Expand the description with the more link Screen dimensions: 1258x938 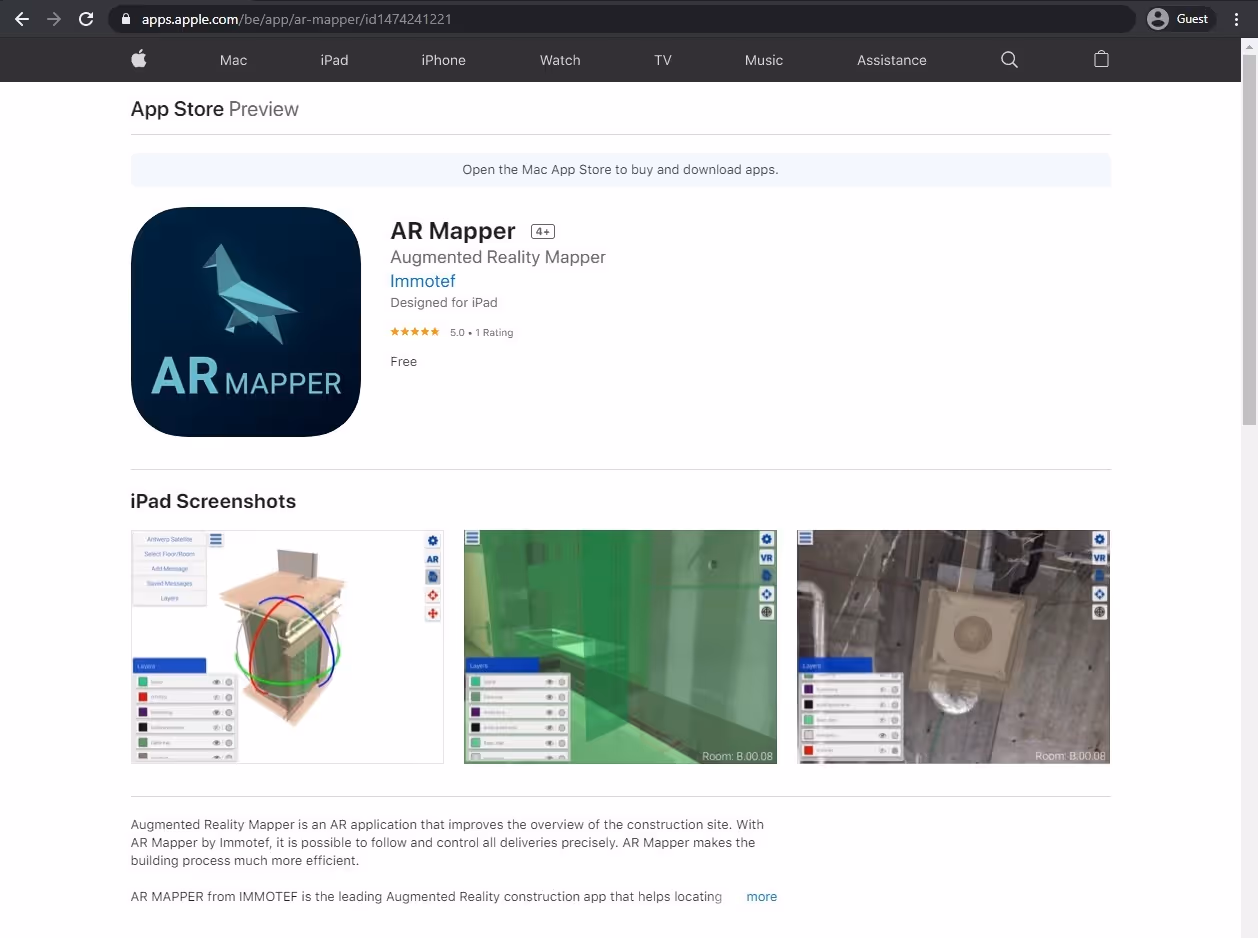(761, 896)
